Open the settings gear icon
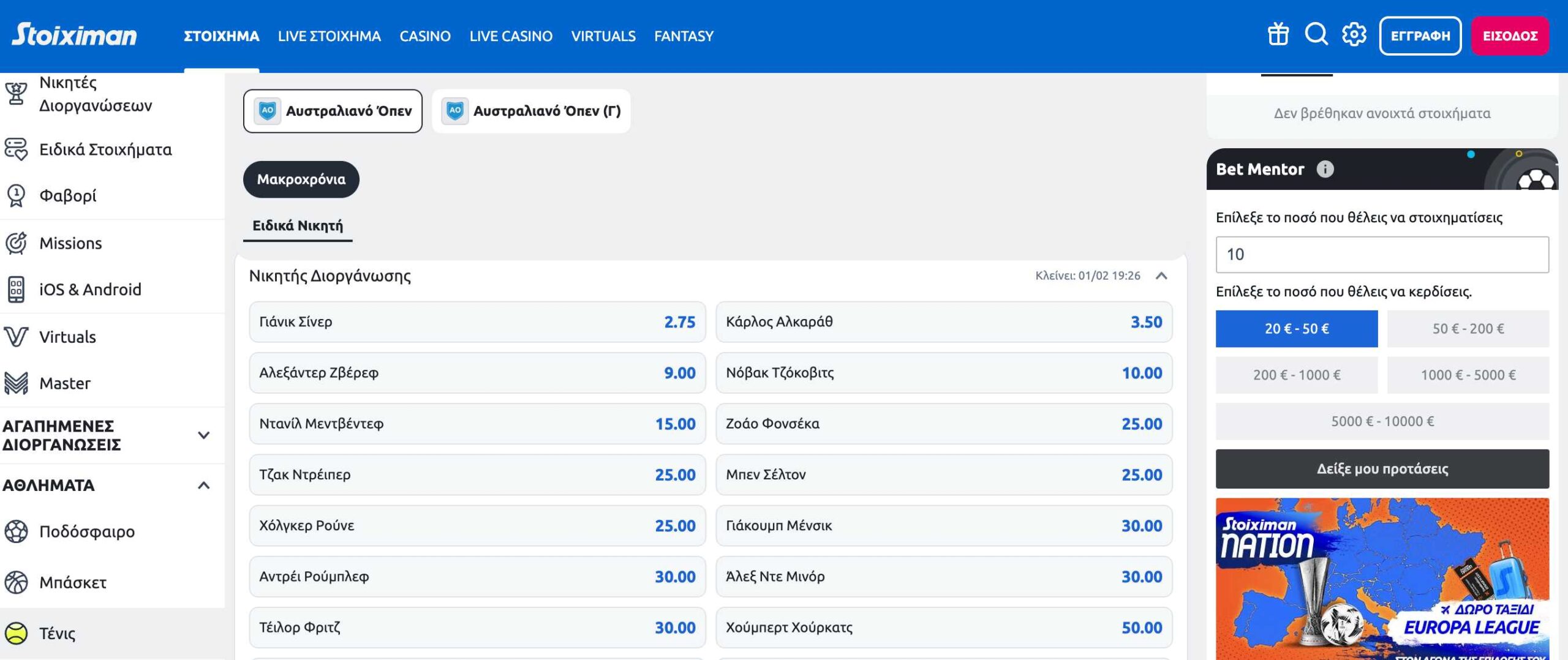Screen dimensions: 1568x660 [1354, 34]
